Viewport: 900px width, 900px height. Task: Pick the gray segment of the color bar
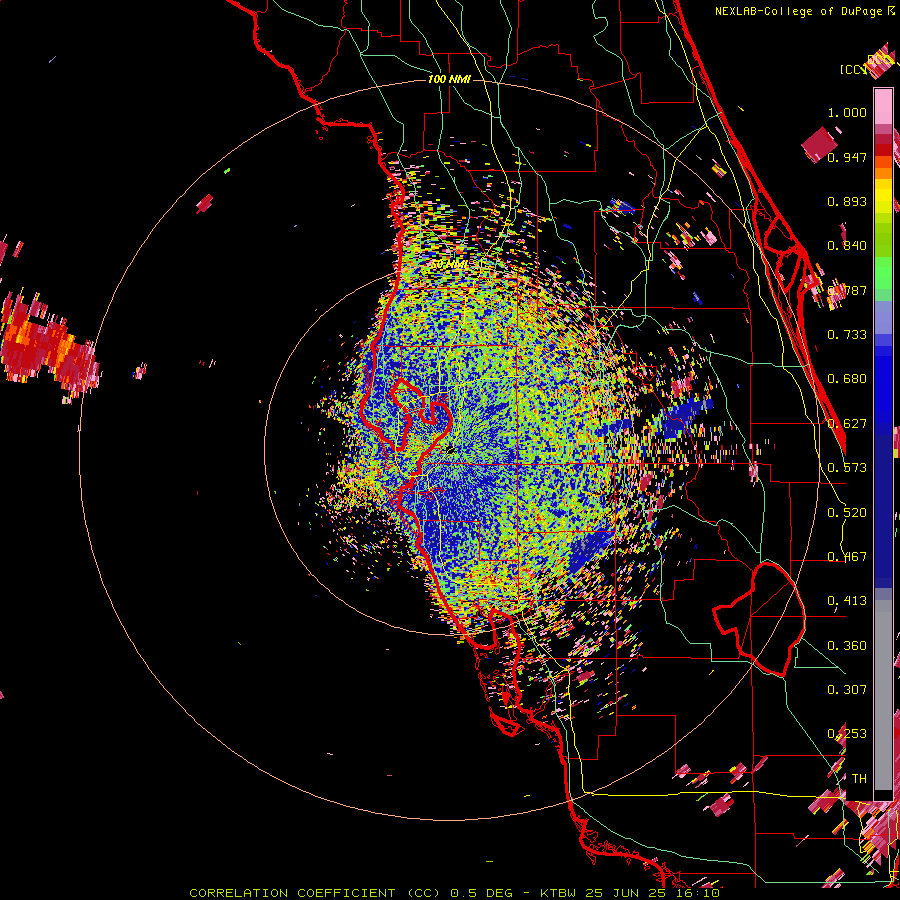[883, 695]
